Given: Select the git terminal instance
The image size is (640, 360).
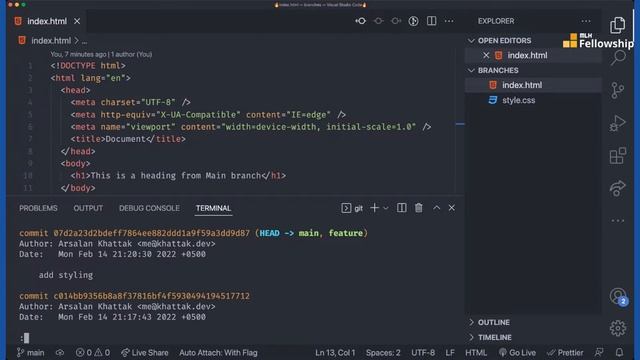Looking at the screenshot, I should pyautogui.click(x=352, y=208).
